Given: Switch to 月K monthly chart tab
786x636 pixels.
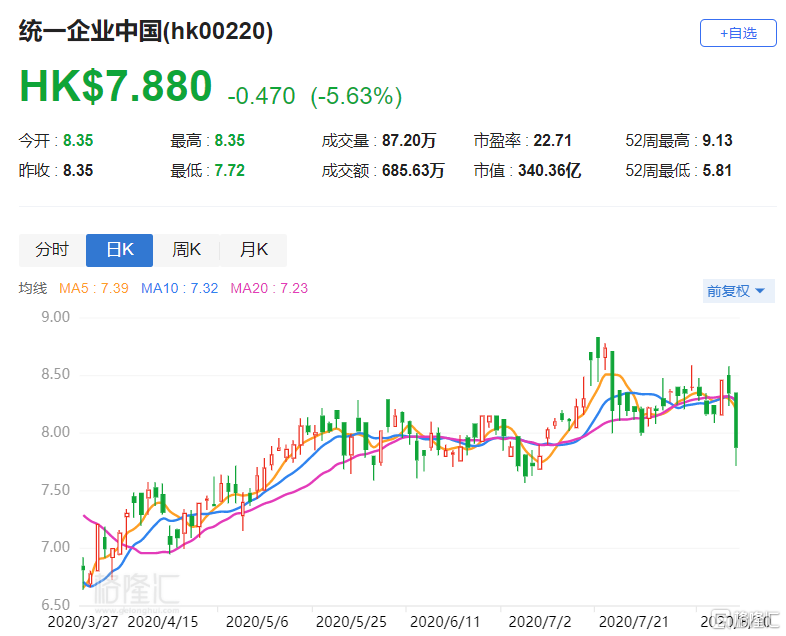Looking at the screenshot, I should (254, 250).
